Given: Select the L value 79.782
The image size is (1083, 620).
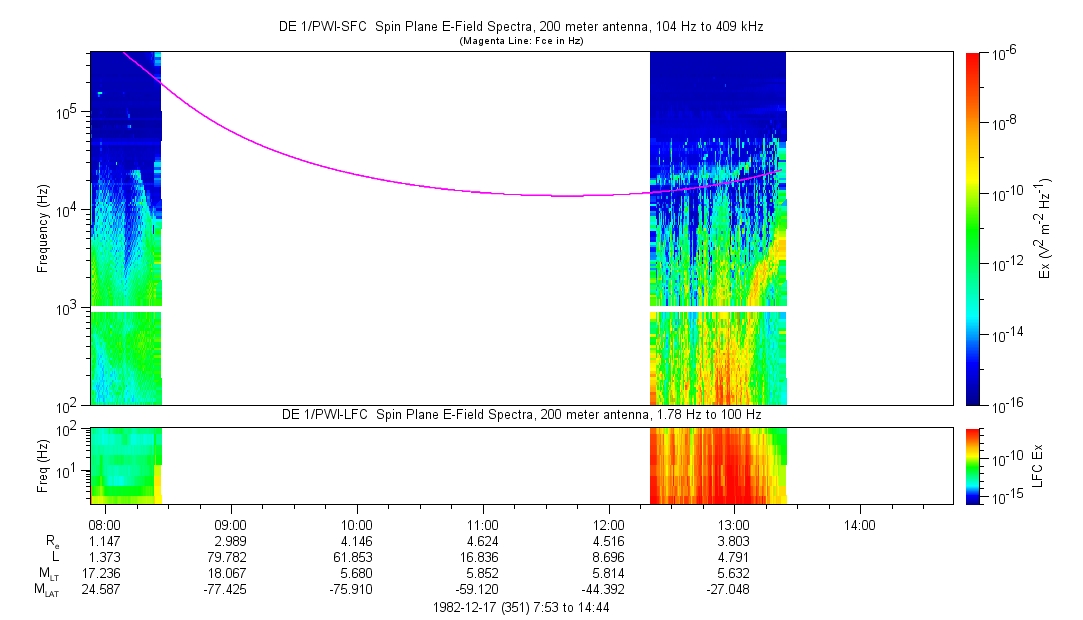Looking at the screenshot, I should pyautogui.click(x=231, y=557).
